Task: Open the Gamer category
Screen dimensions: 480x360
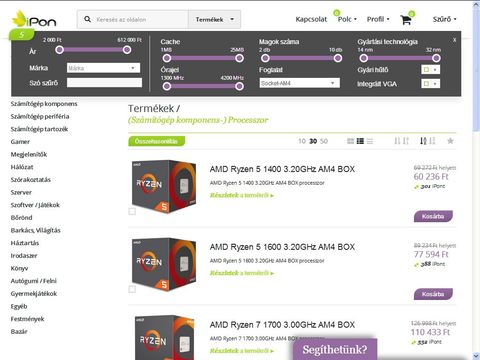Action: [x=20, y=142]
